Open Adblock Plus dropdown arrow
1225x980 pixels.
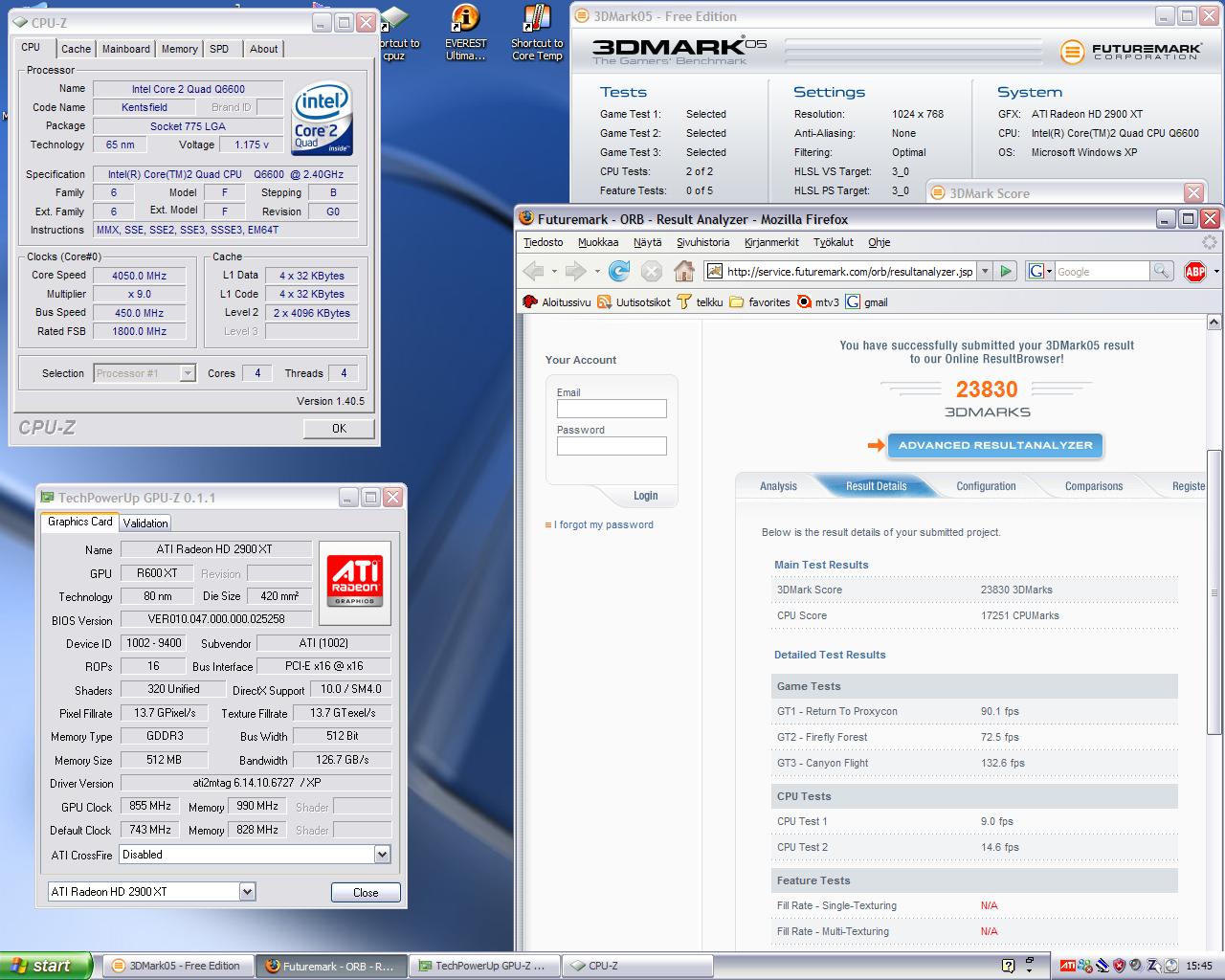(x=1215, y=272)
